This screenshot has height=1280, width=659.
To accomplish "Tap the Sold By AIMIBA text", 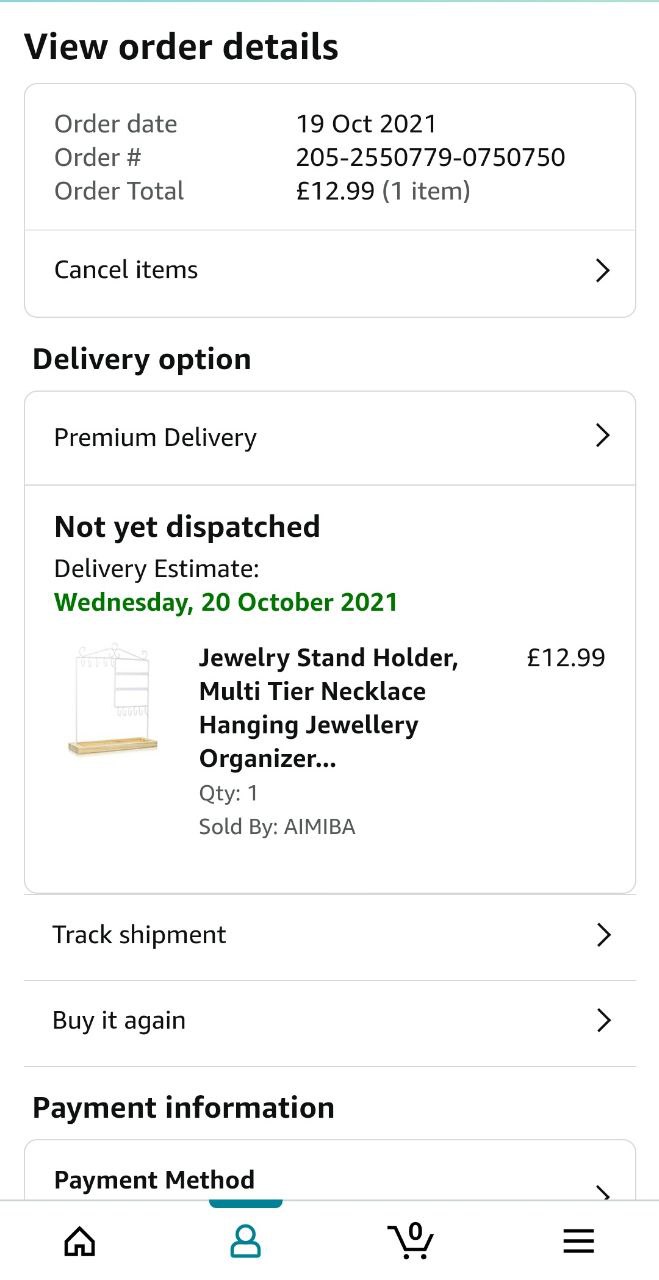I will 277,827.
